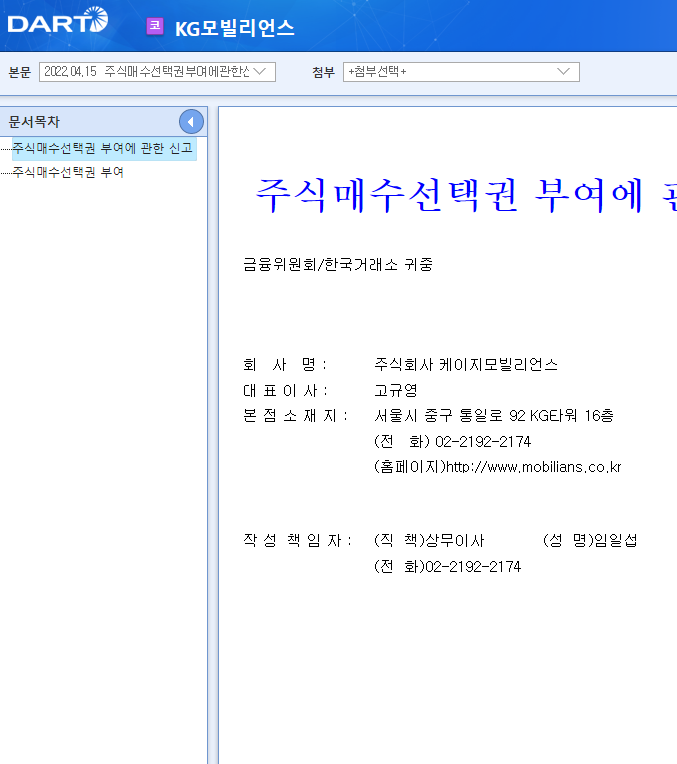The height and width of the screenshot is (764, 677).
Task: Open the 본문 document dropdown
Action: pyautogui.click(x=157, y=72)
